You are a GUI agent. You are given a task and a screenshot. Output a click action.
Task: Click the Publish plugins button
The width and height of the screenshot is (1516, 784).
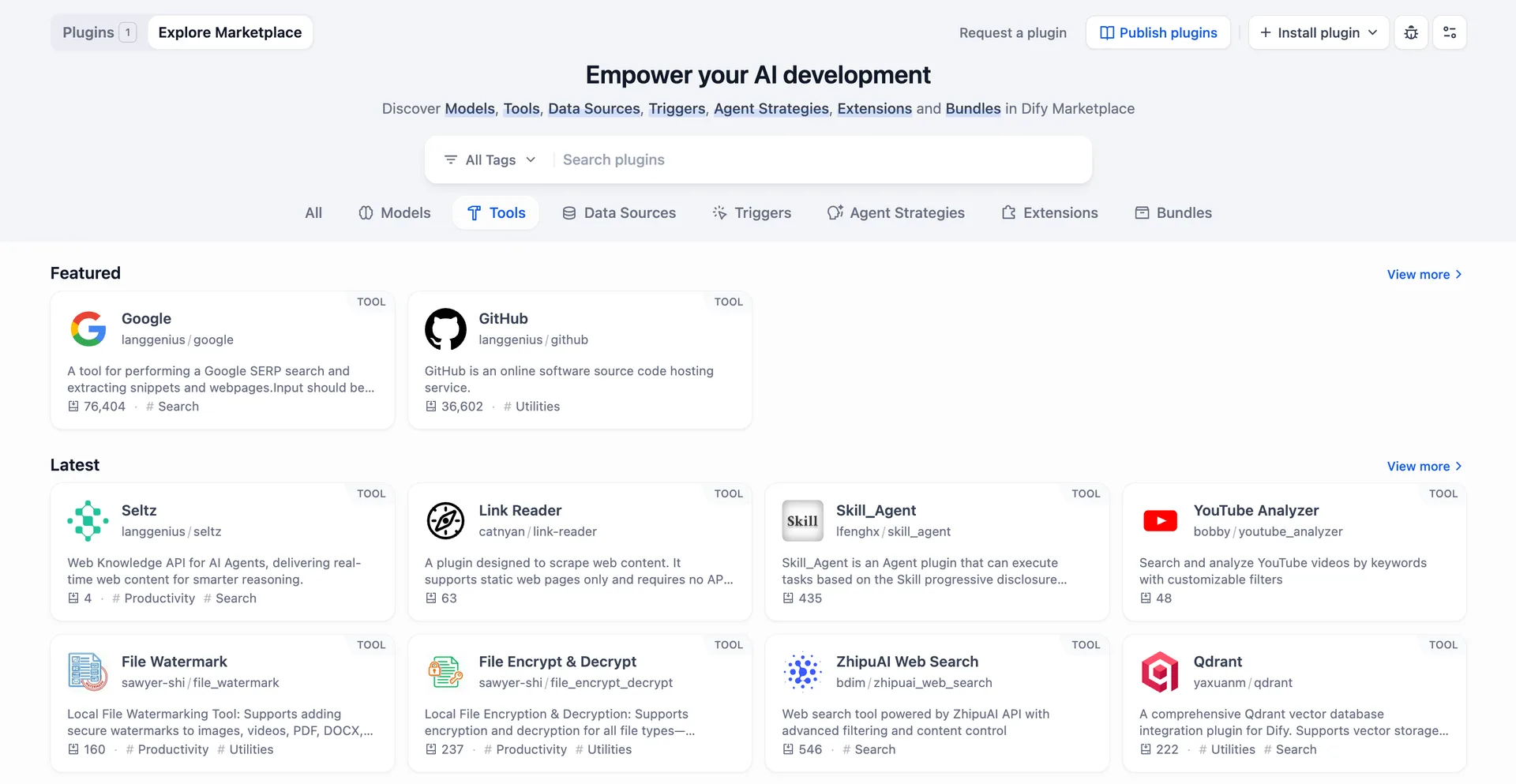pos(1158,32)
